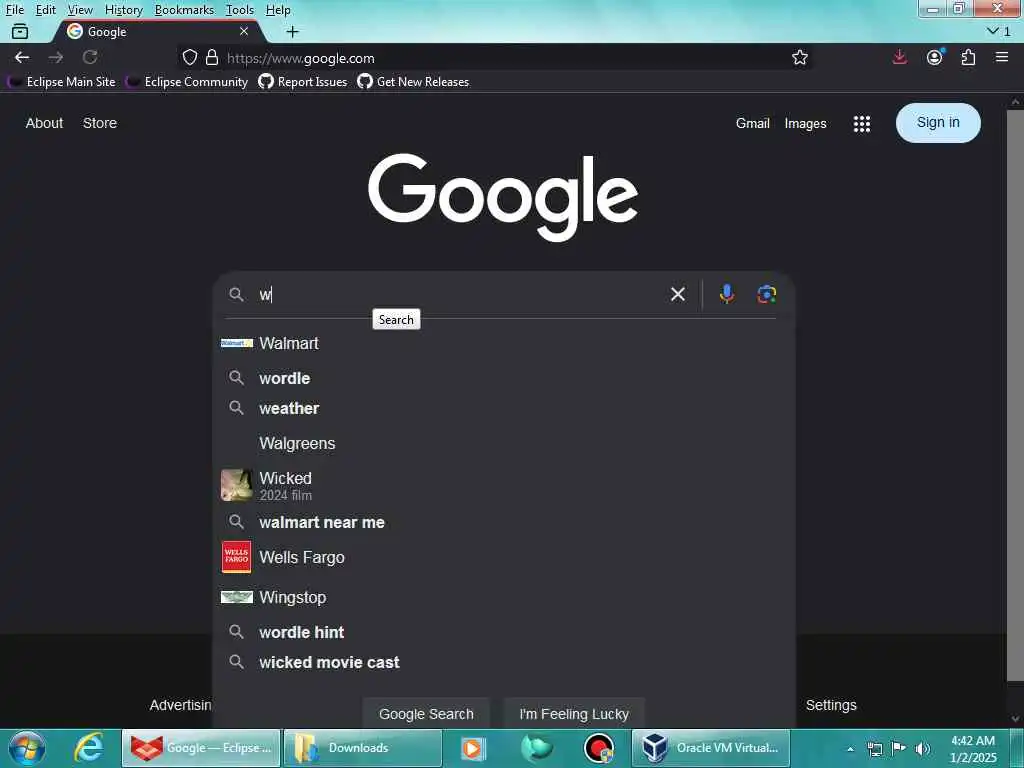Screen dimensions: 1024x768
Task: Reload the page with refresh icon
Action: (x=89, y=57)
